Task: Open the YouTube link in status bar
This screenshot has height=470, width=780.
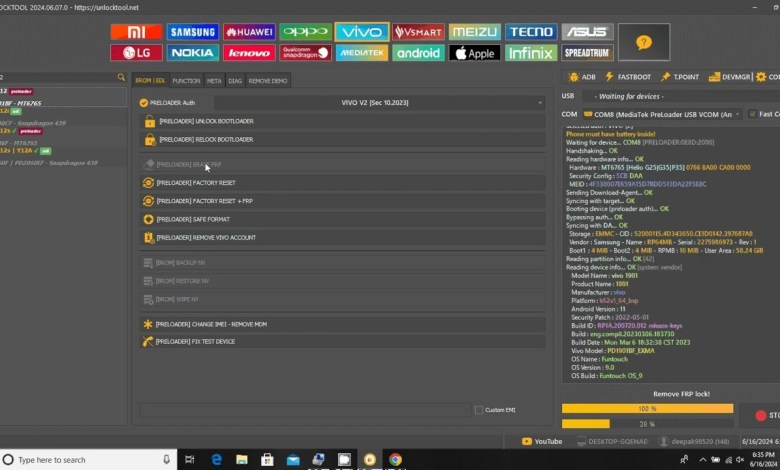Action: (x=542, y=441)
